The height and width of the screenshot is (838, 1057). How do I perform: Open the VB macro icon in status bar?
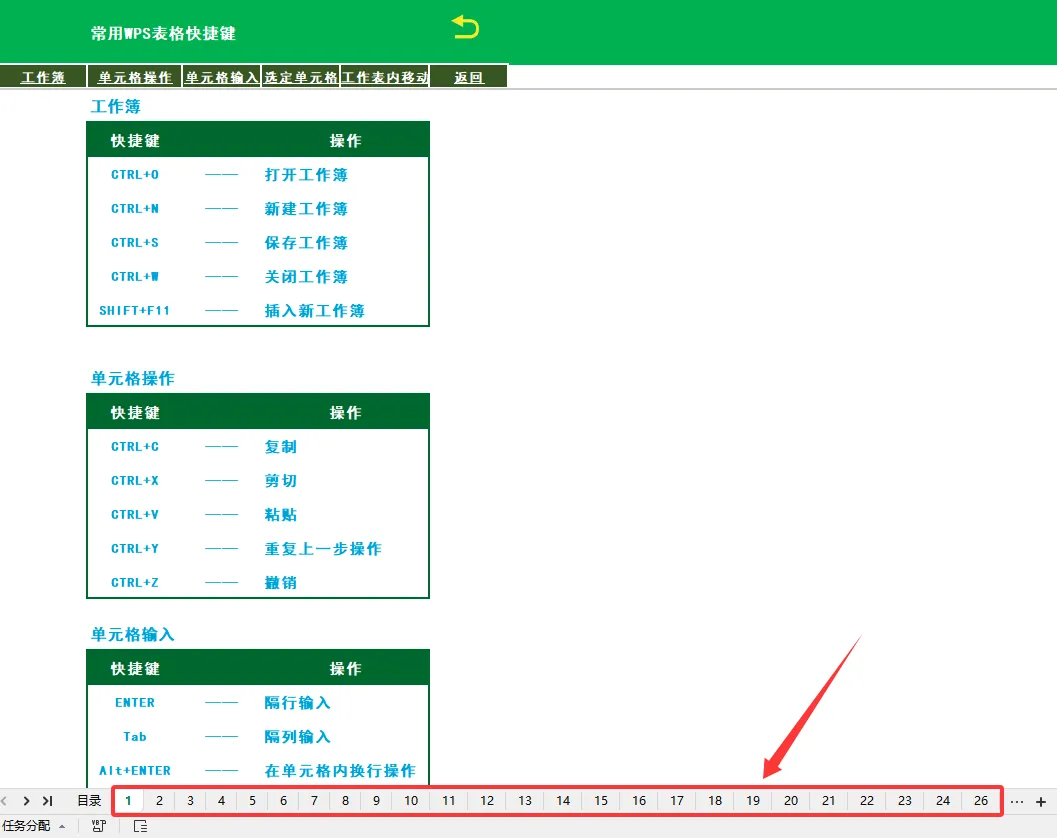pyautogui.click(x=99, y=826)
